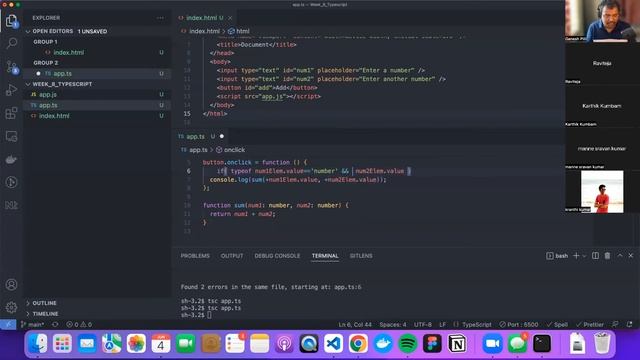640x360 pixels.
Task: Open Explorer more actions ellipsis menu
Action: click(160, 18)
